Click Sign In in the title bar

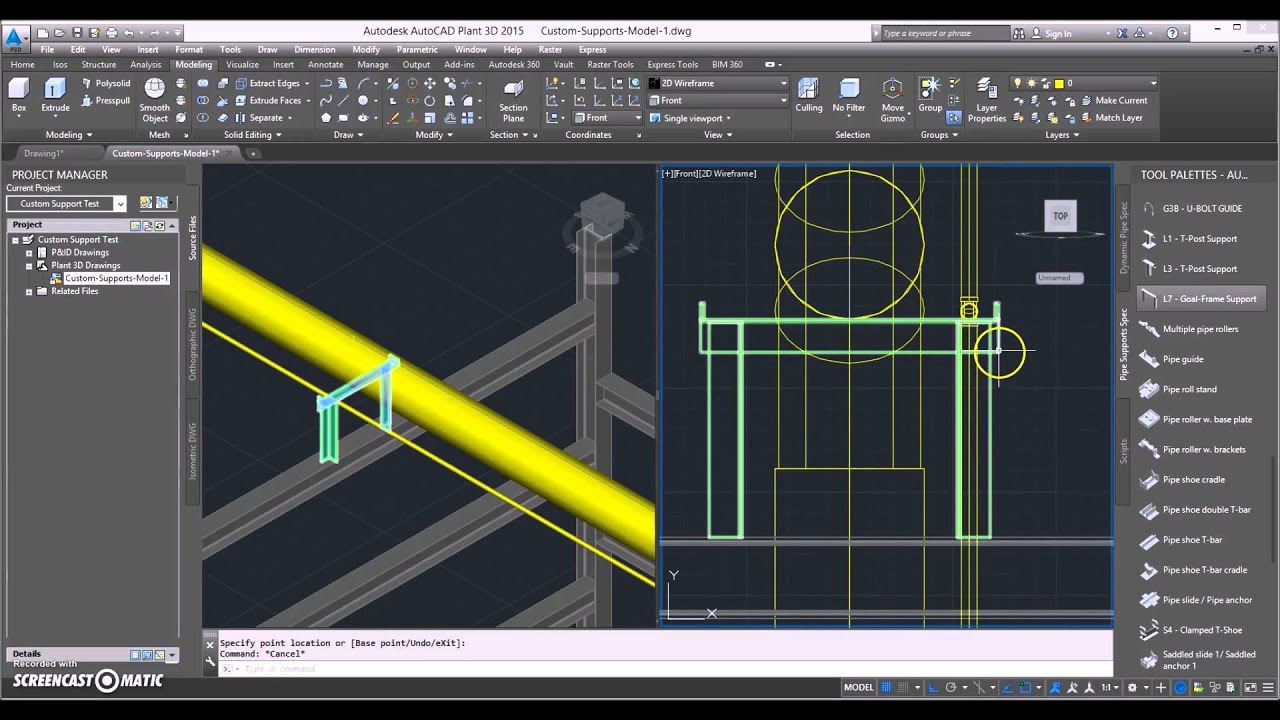[1058, 33]
